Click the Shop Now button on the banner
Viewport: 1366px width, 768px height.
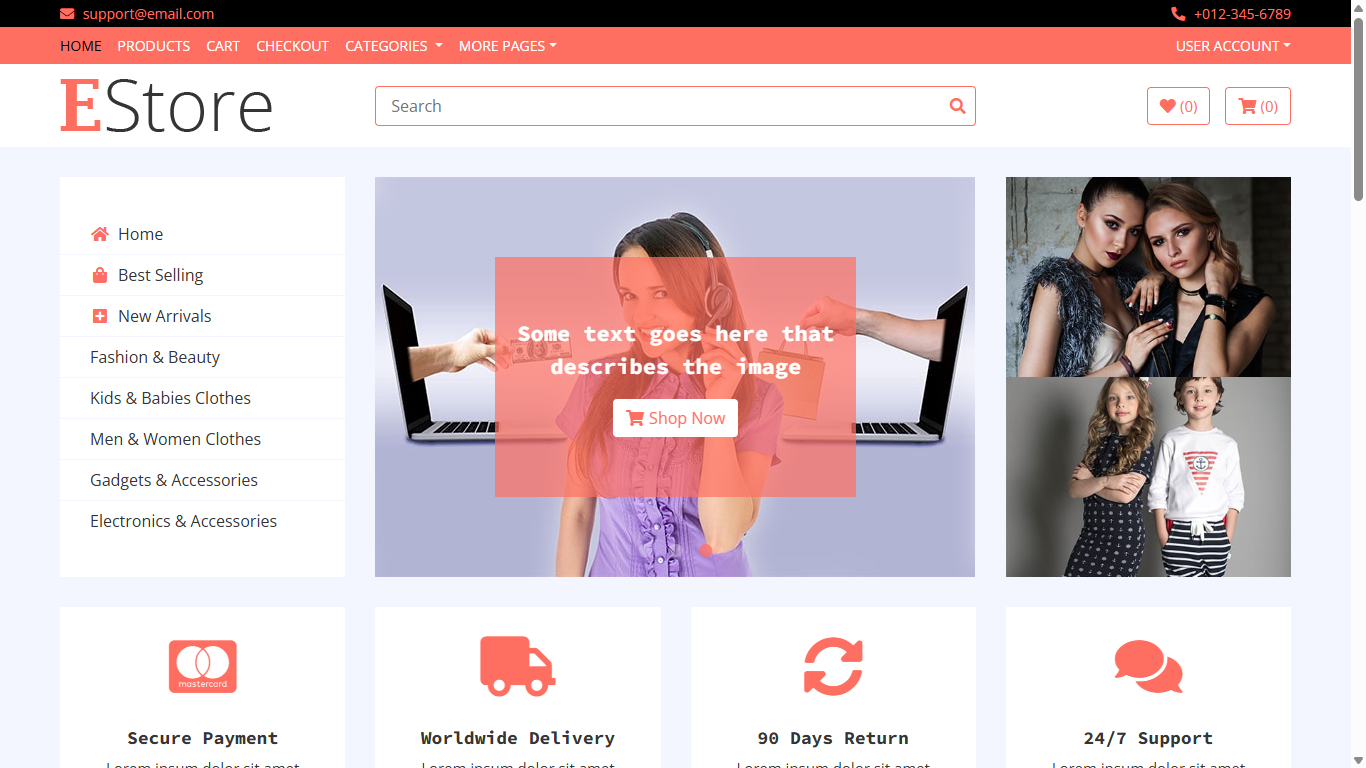(675, 417)
